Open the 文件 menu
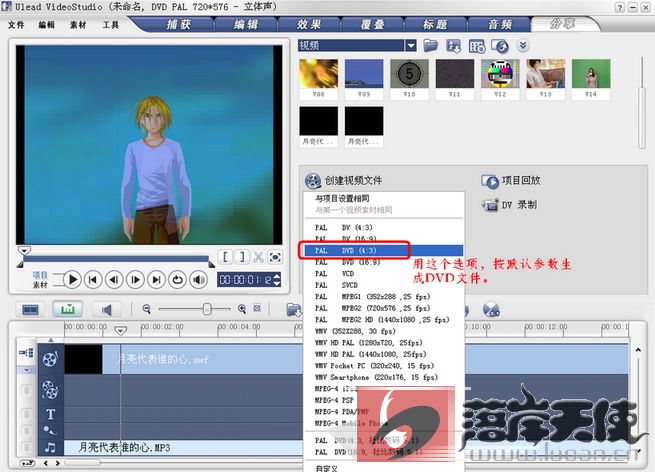The height and width of the screenshot is (472, 655). click(16, 25)
